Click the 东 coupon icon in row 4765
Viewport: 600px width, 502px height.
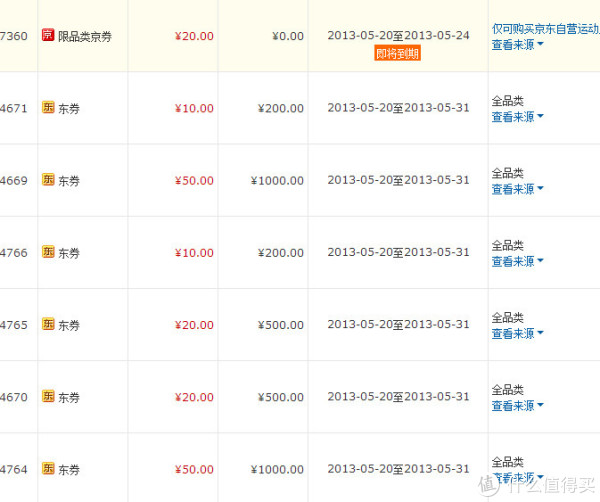[48, 324]
